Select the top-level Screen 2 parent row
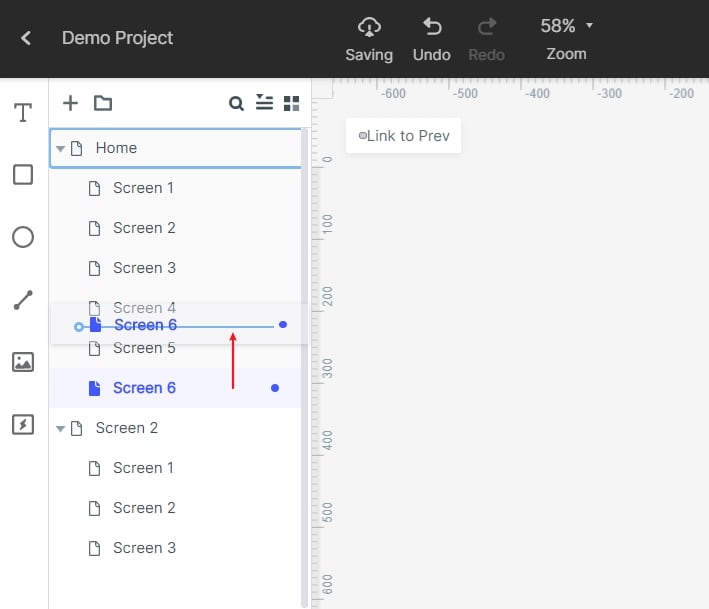709x609 pixels. pos(175,428)
